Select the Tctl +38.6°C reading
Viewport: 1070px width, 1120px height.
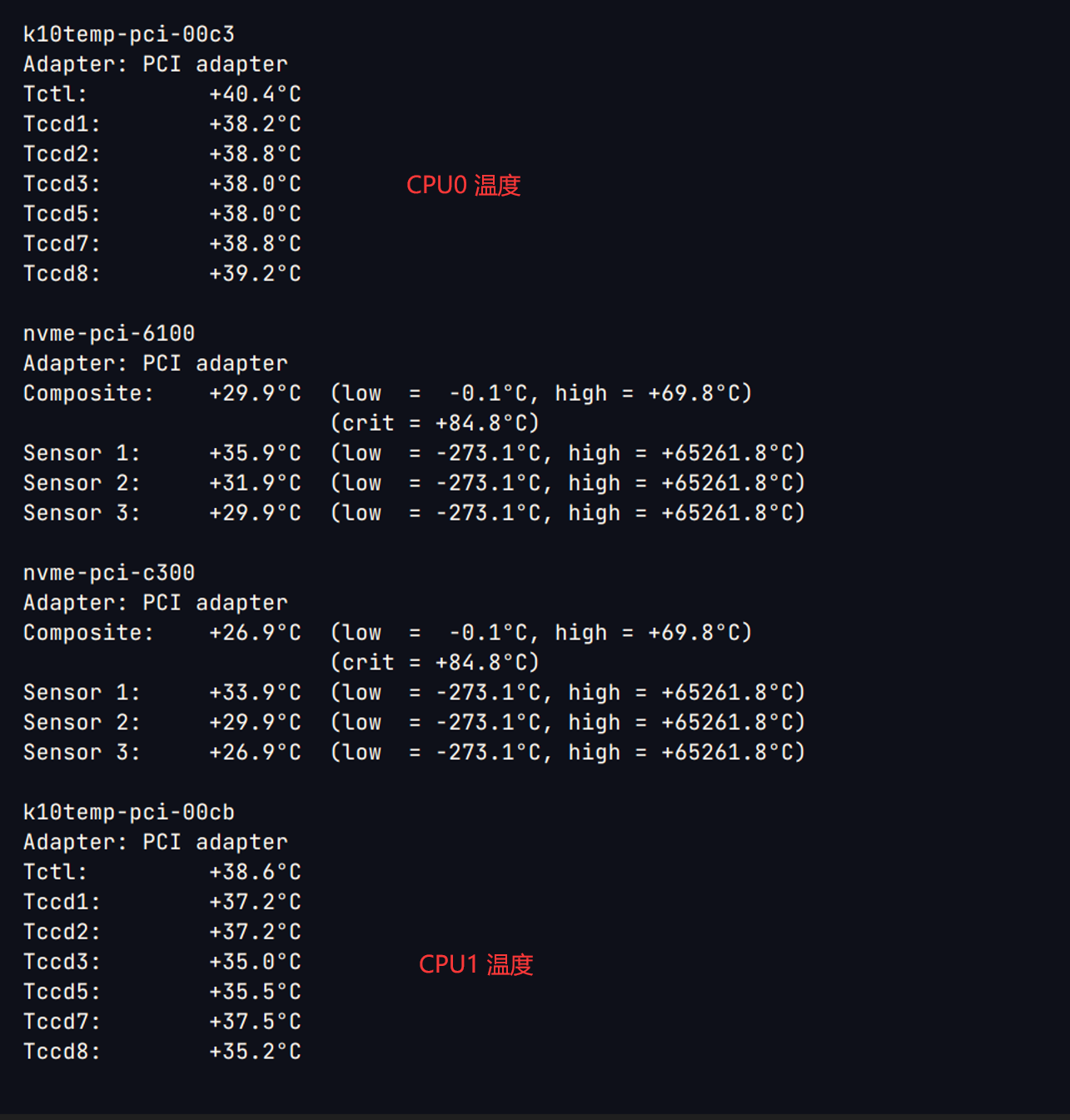255,872
